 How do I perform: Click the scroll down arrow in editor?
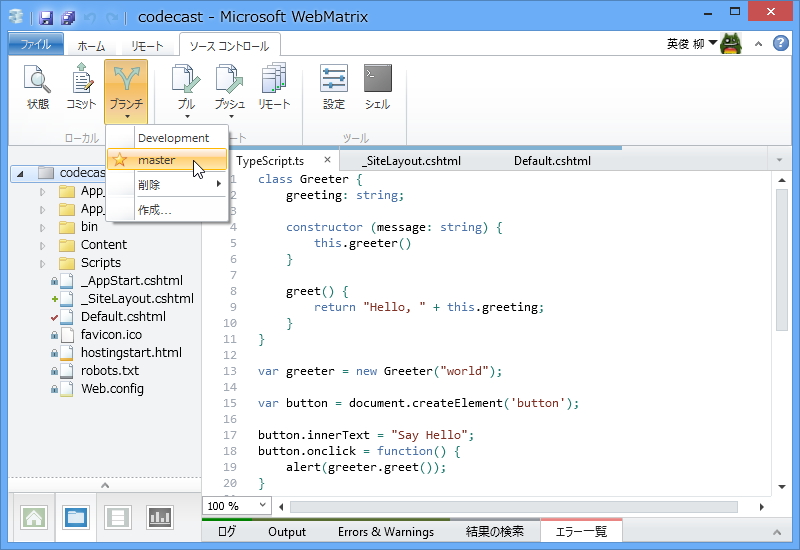[782, 487]
